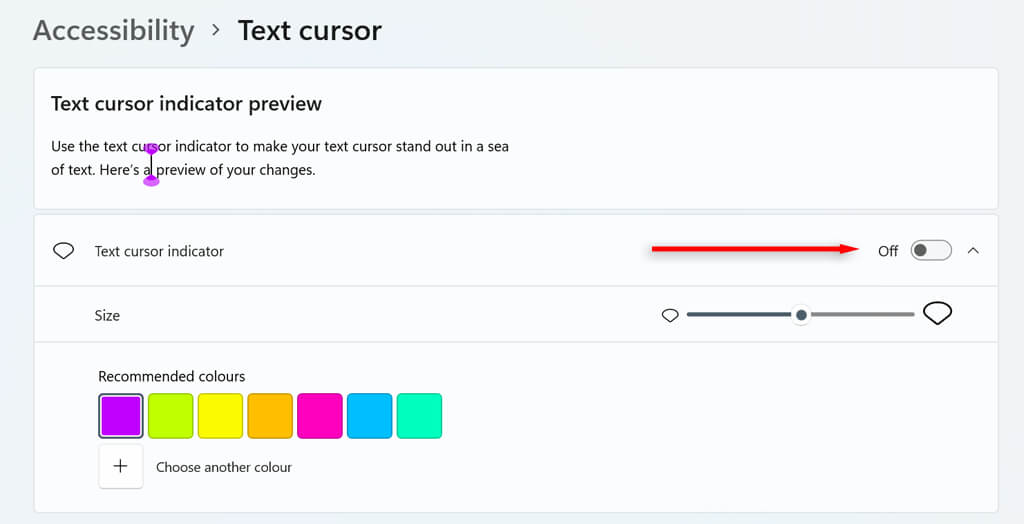1024x524 pixels.
Task: Click the Text cursor page title
Action: click(309, 31)
